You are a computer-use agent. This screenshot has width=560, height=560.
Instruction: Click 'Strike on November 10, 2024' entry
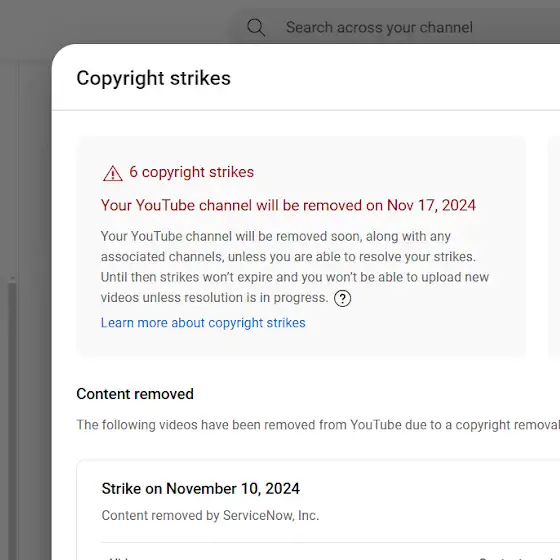pyautogui.click(x=200, y=489)
